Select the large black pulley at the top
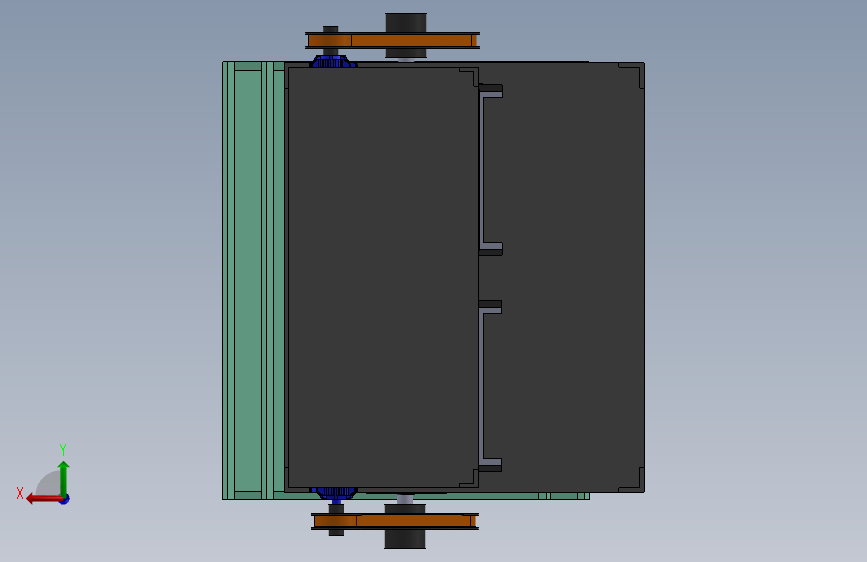Viewport: 867px width, 562px height. 406,23
